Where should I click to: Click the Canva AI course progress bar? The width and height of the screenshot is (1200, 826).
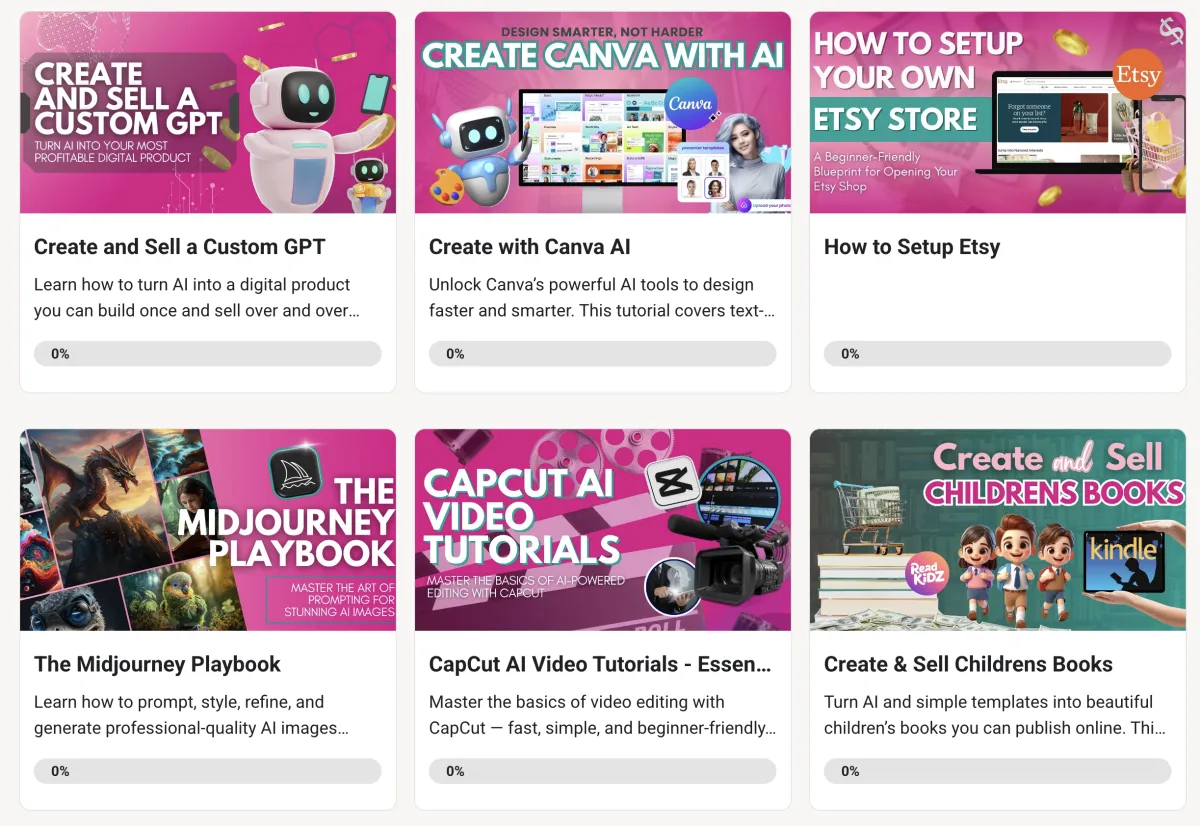[x=603, y=354]
